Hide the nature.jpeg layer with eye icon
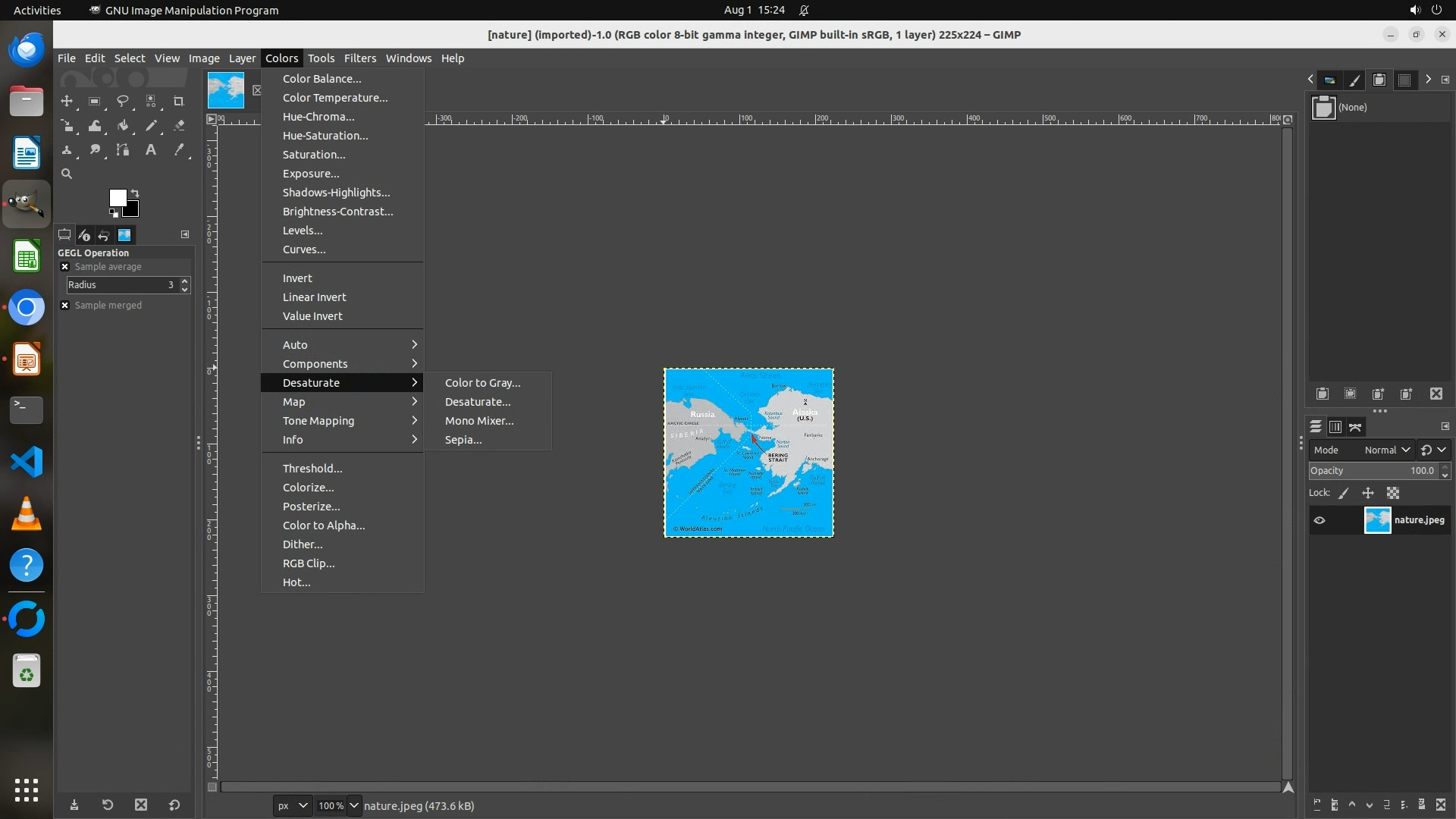Screen dimensions: 1456x819 1319,520
